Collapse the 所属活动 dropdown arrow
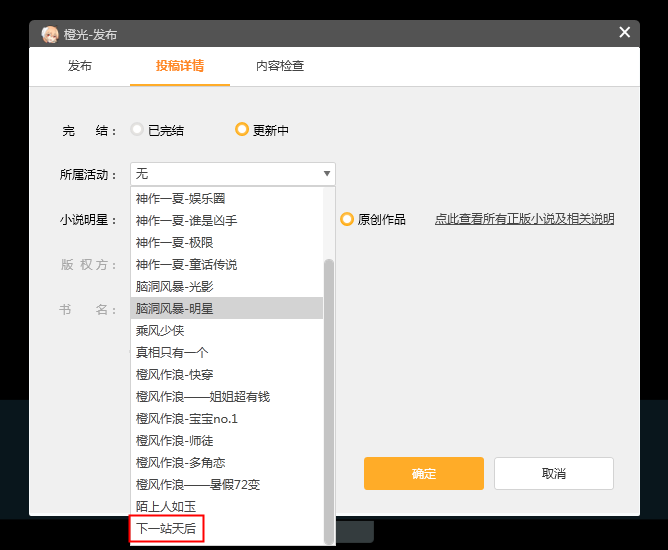 click(x=326, y=174)
